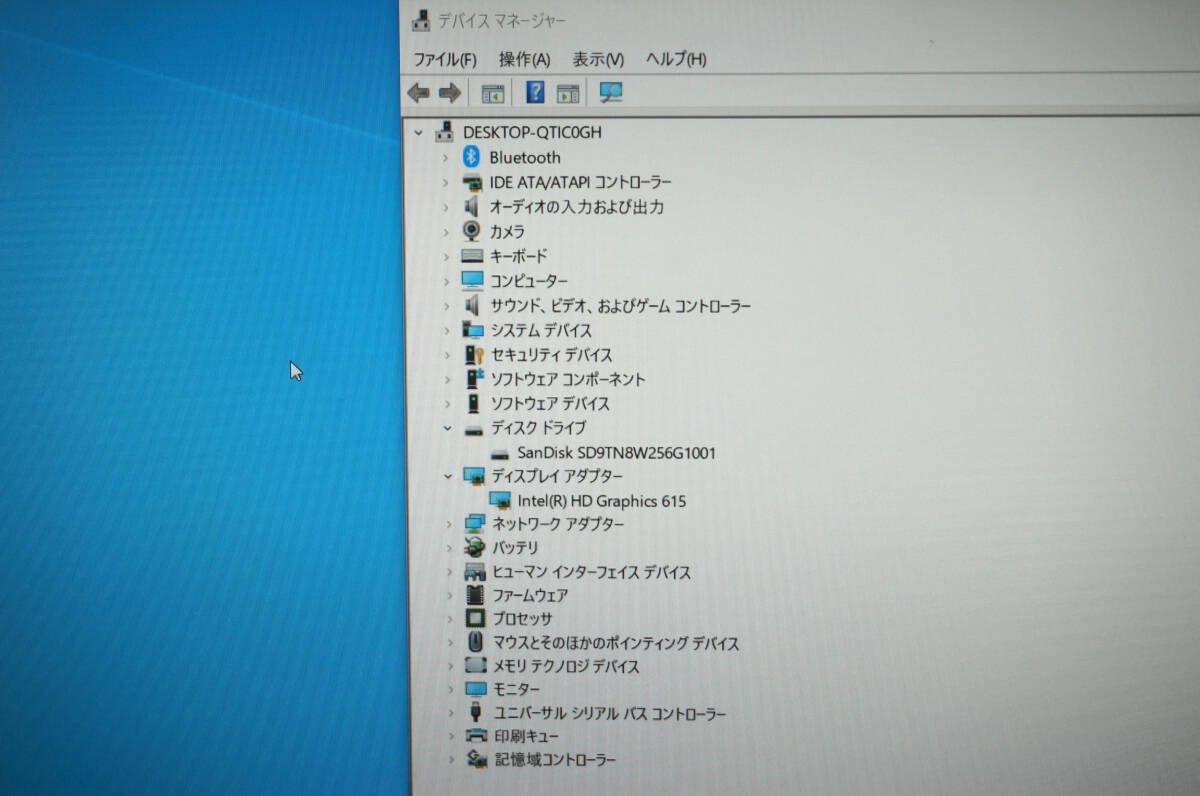
Task: Click the display icon next to モニター
Action: click(476, 690)
